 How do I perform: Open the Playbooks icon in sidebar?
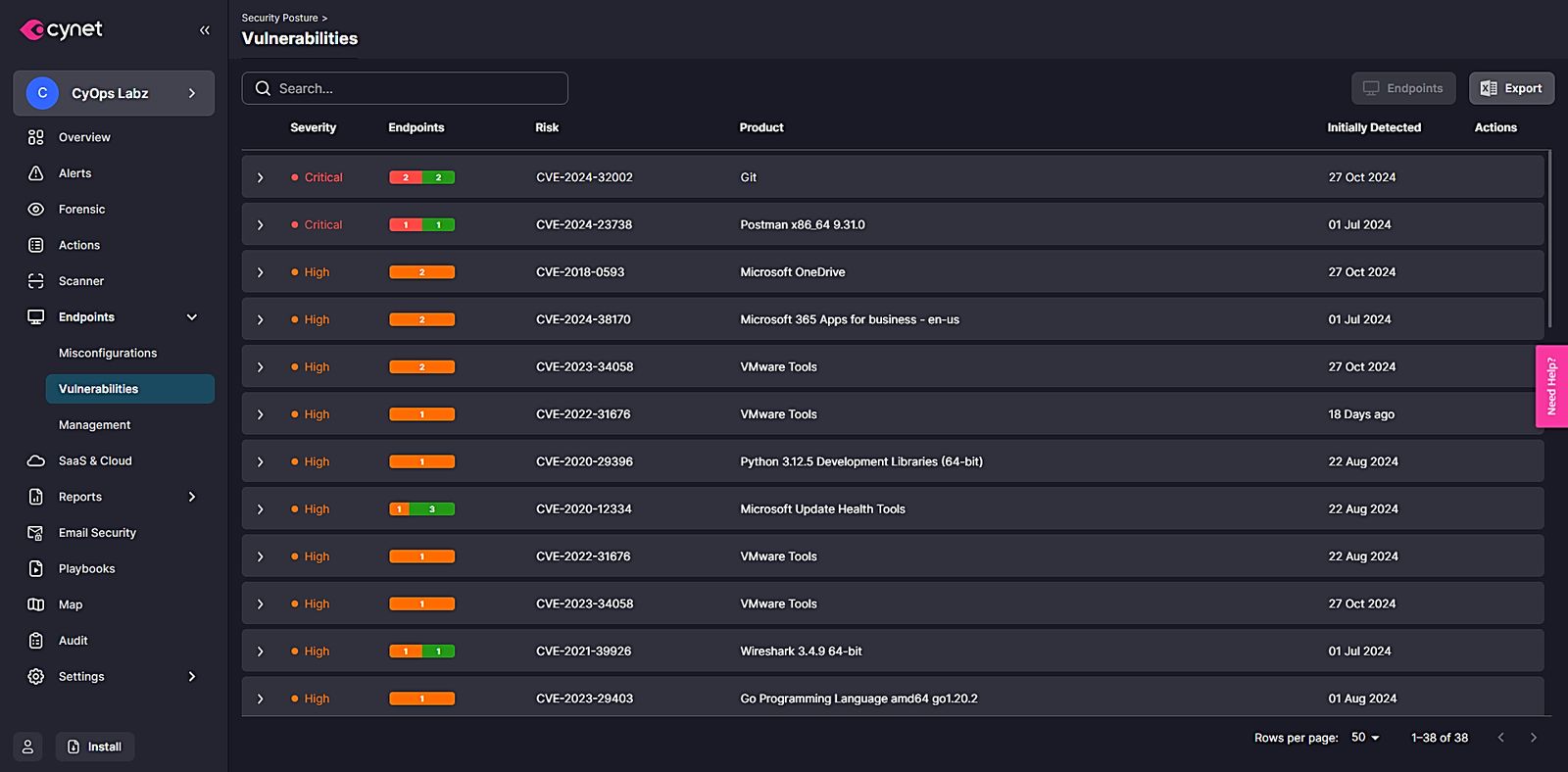36,569
